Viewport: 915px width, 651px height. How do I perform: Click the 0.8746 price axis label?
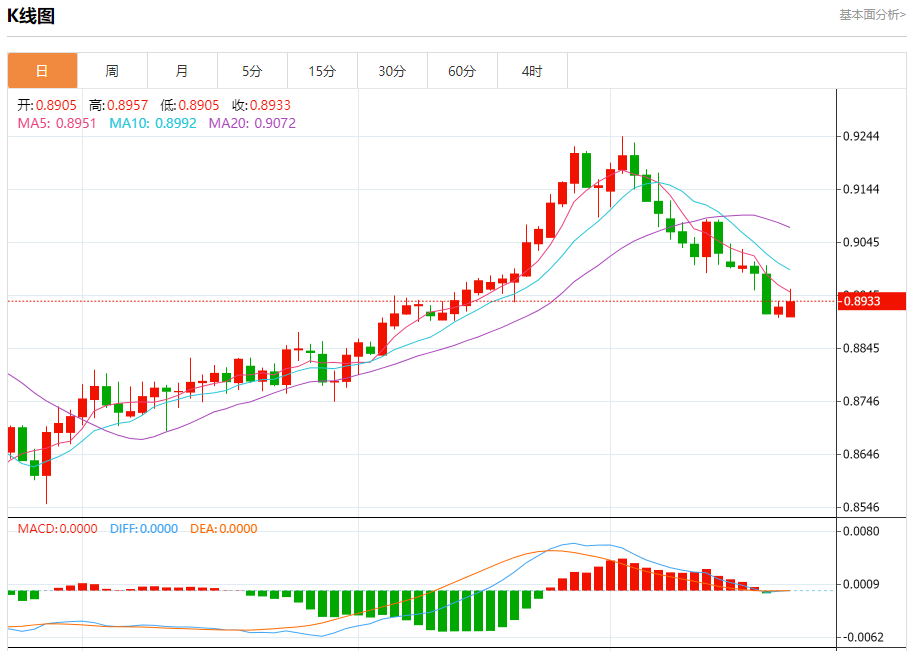[861, 401]
